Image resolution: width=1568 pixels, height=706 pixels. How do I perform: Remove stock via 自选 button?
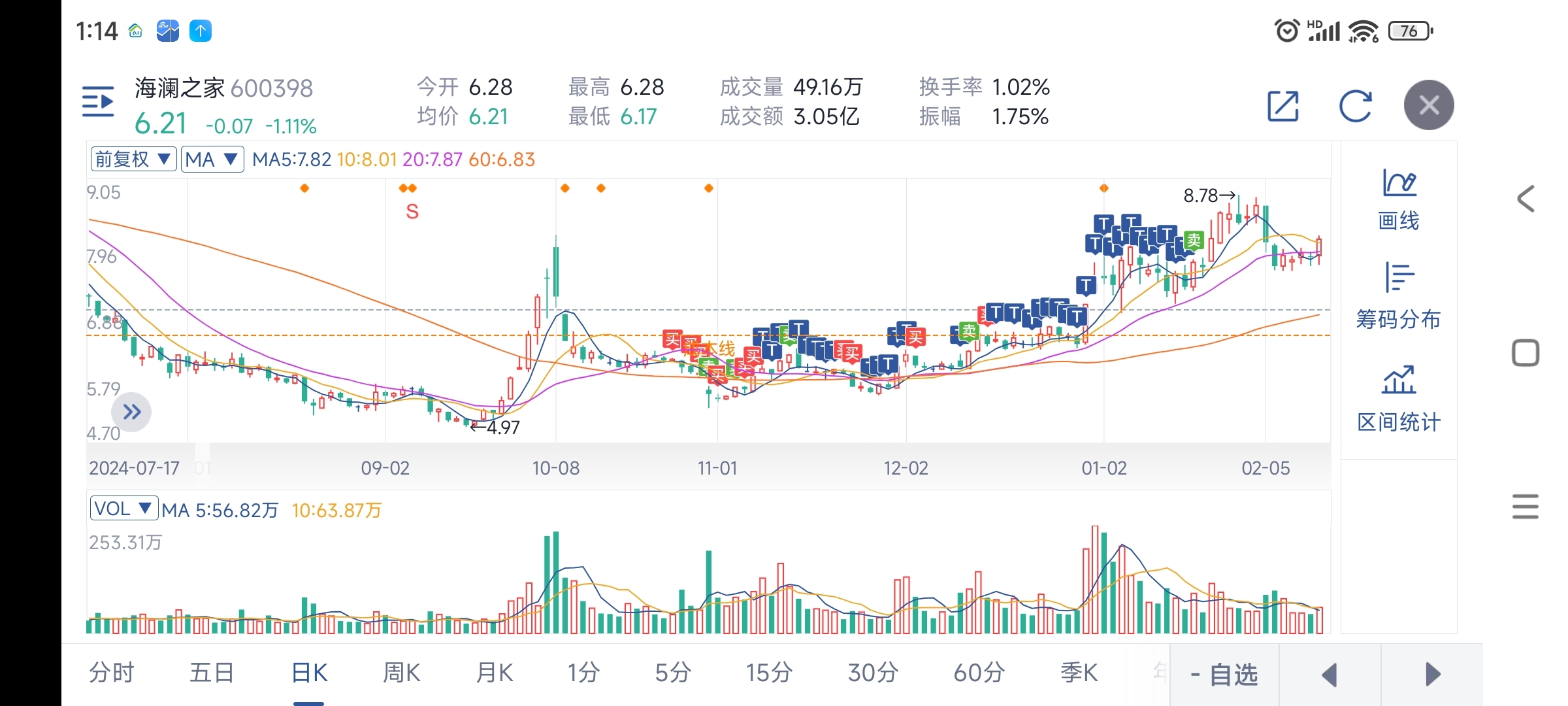(x=1224, y=675)
